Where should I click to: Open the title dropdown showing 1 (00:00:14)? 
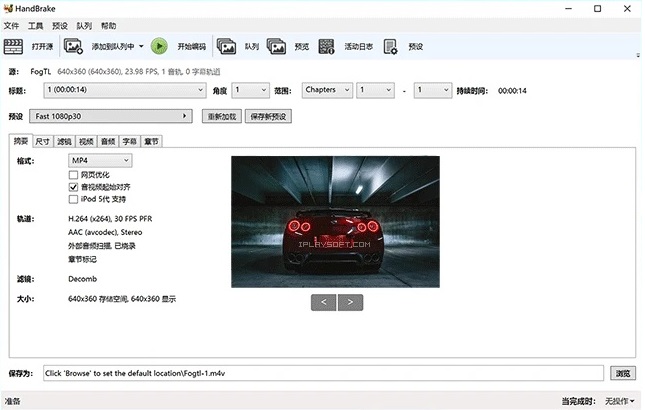tap(125, 90)
